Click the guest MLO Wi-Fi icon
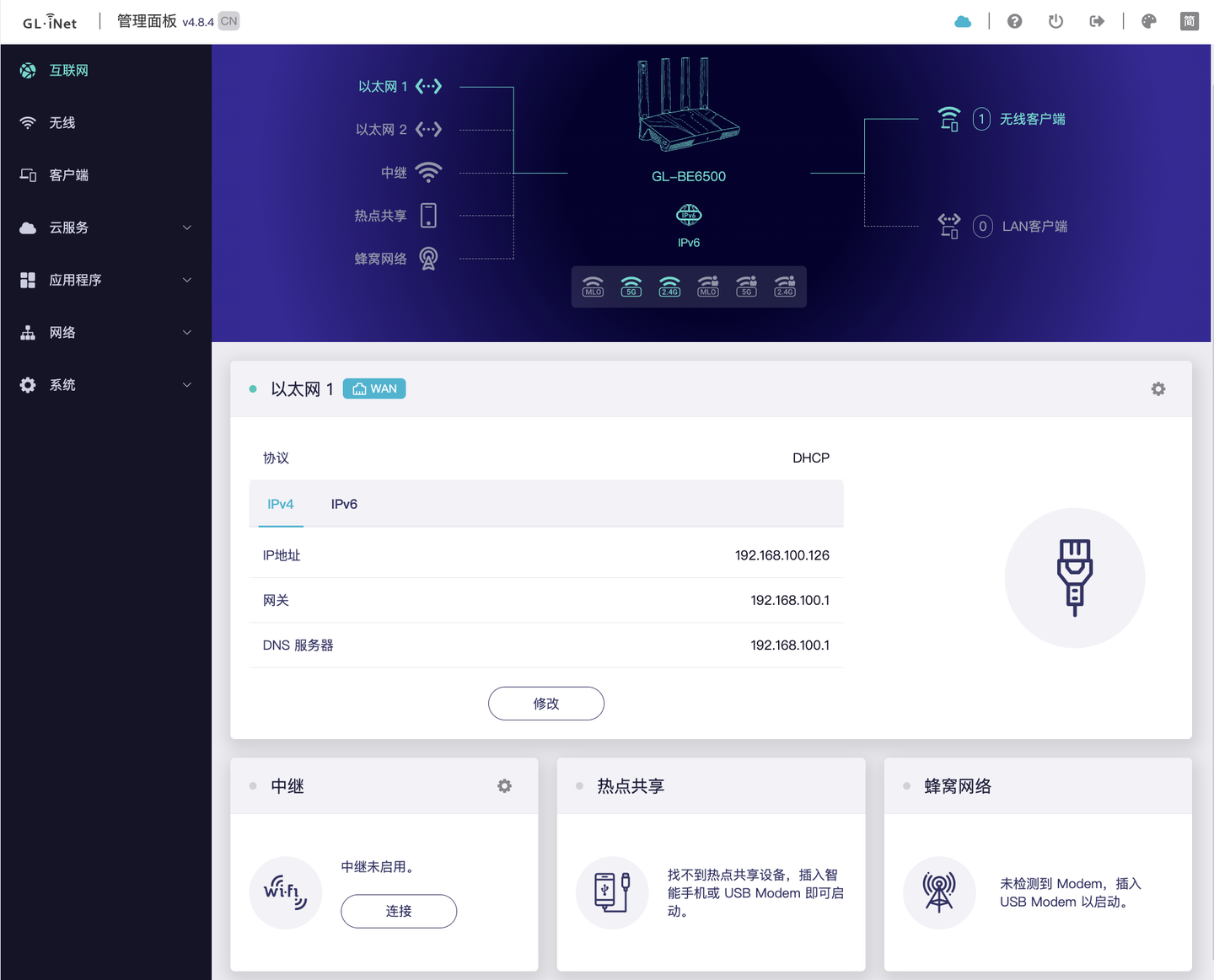The height and width of the screenshot is (980, 1214). click(x=708, y=287)
